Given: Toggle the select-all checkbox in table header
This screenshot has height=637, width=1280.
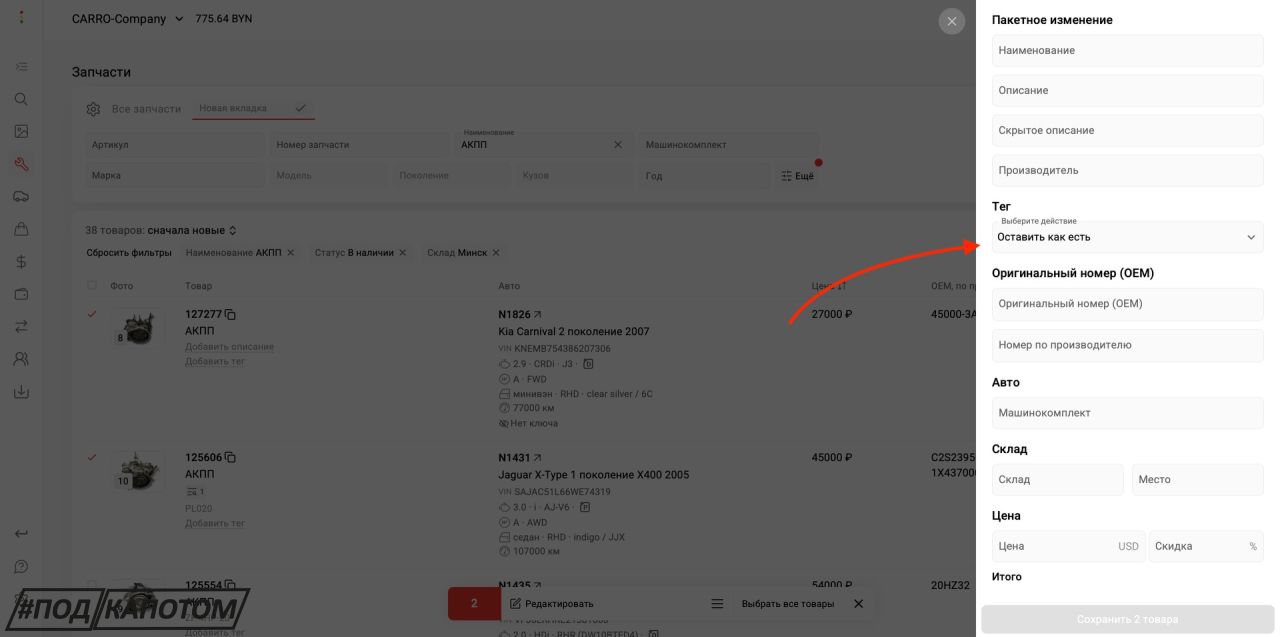Looking at the screenshot, I should tap(92, 286).
